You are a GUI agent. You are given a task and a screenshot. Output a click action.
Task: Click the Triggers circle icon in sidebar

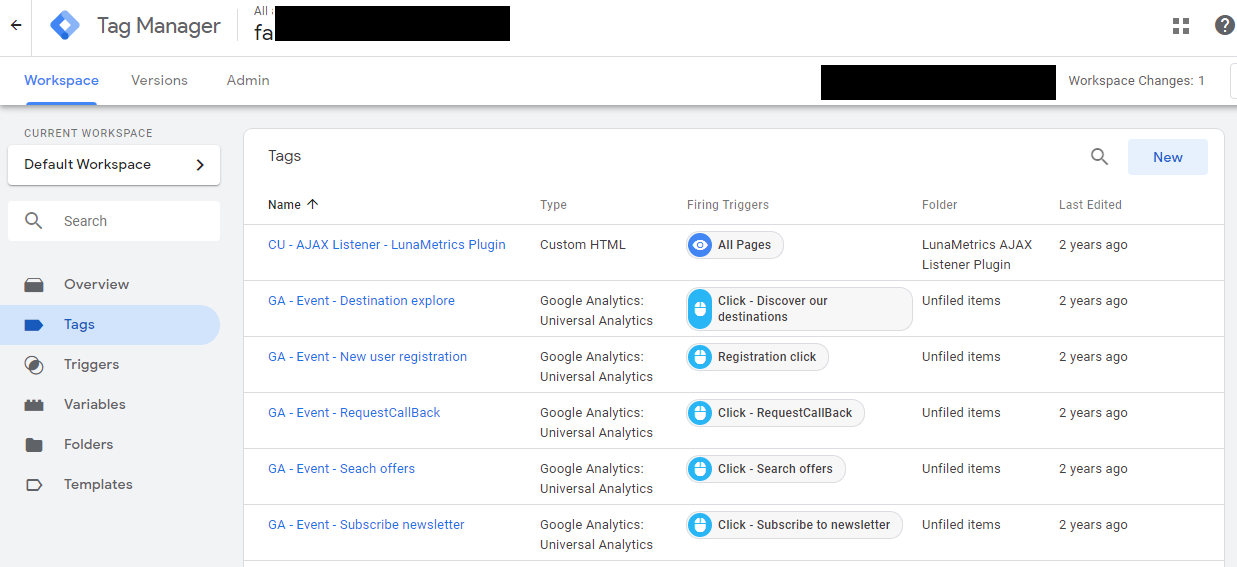(34, 365)
